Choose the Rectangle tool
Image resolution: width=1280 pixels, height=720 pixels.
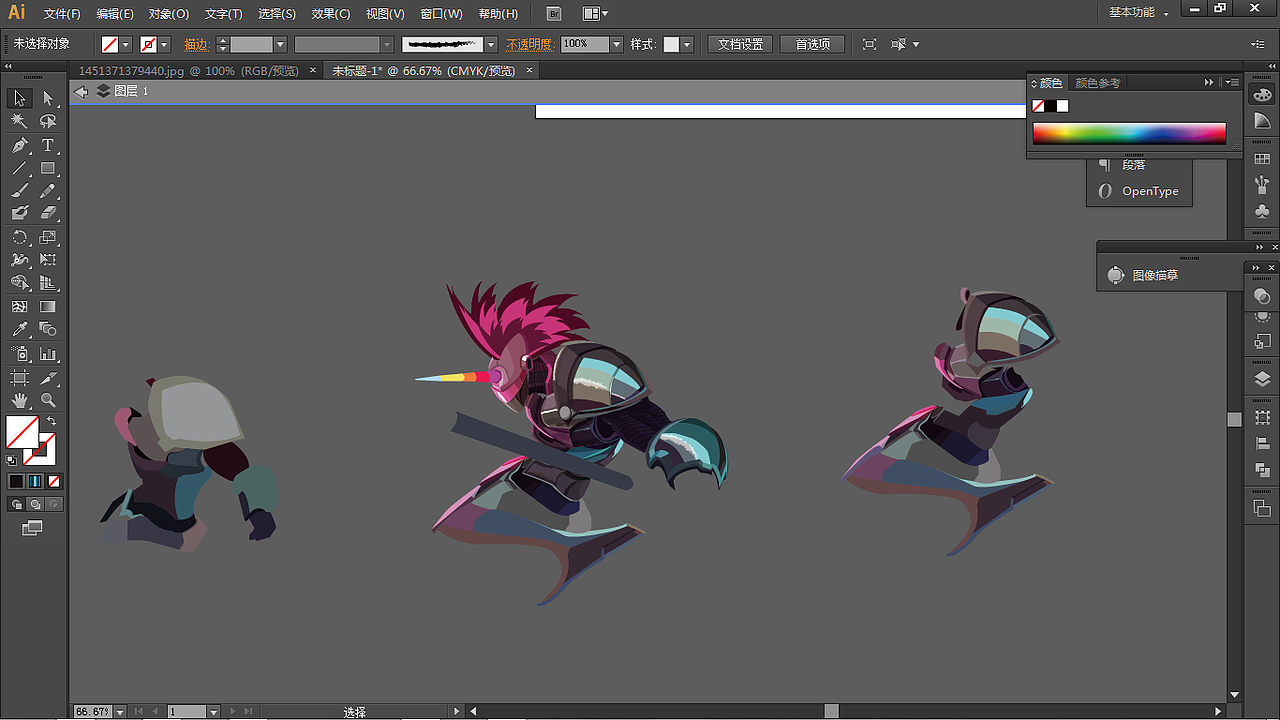[x=48, y=168]
